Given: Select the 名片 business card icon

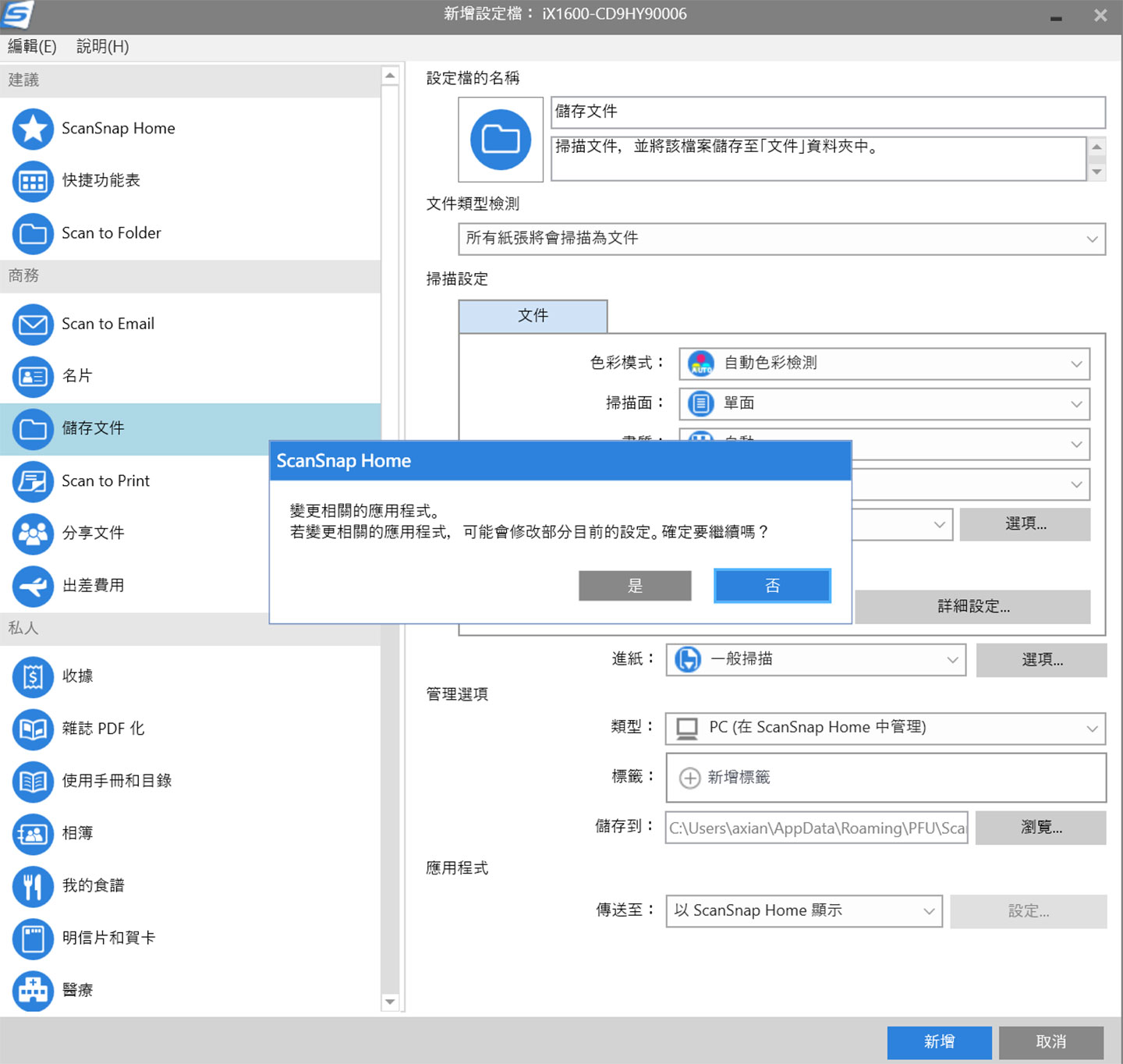Looking at the screenshot, I should (x=33, y=376).
